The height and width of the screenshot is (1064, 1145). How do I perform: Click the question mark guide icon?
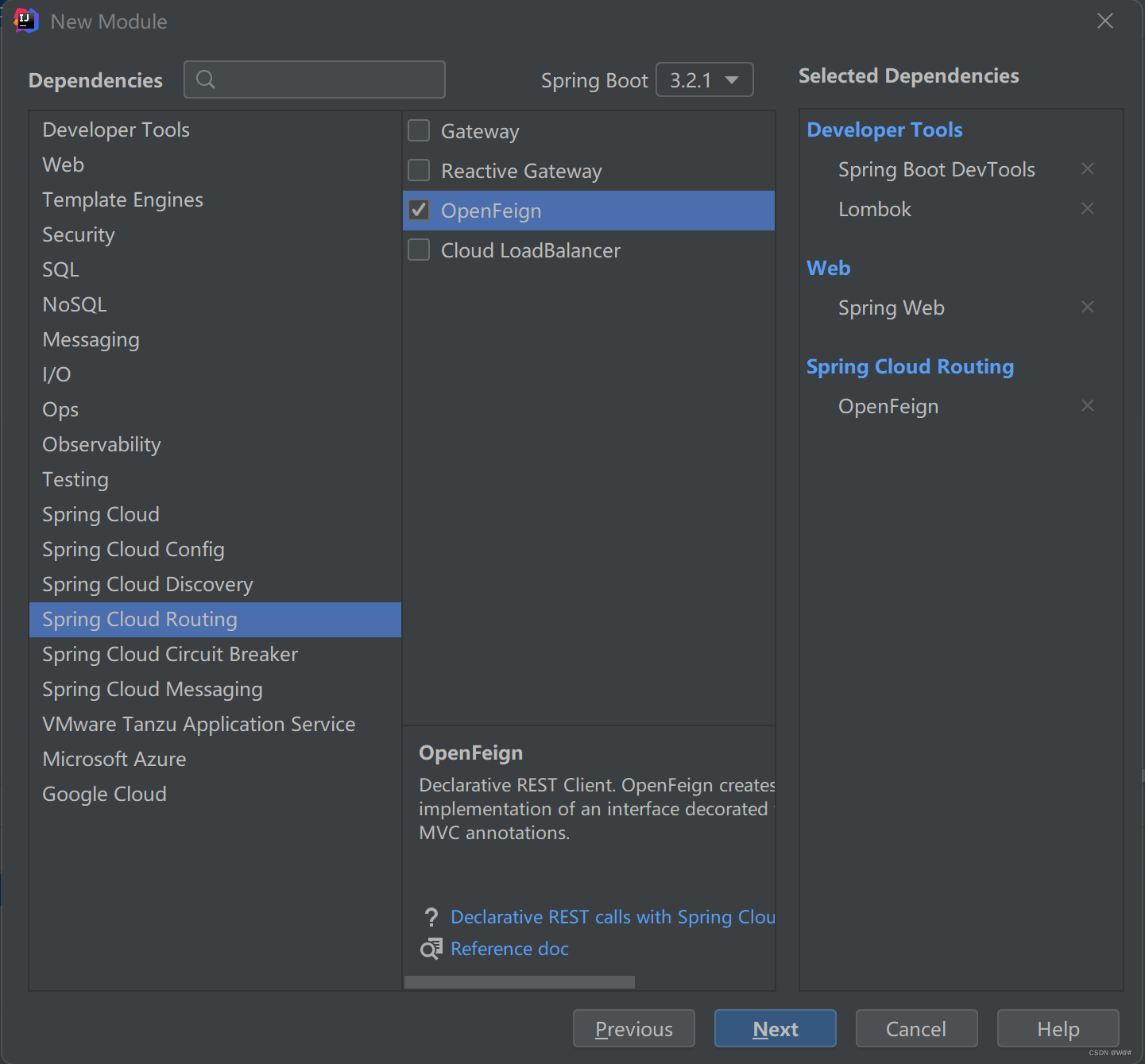[x=431, y=917]
